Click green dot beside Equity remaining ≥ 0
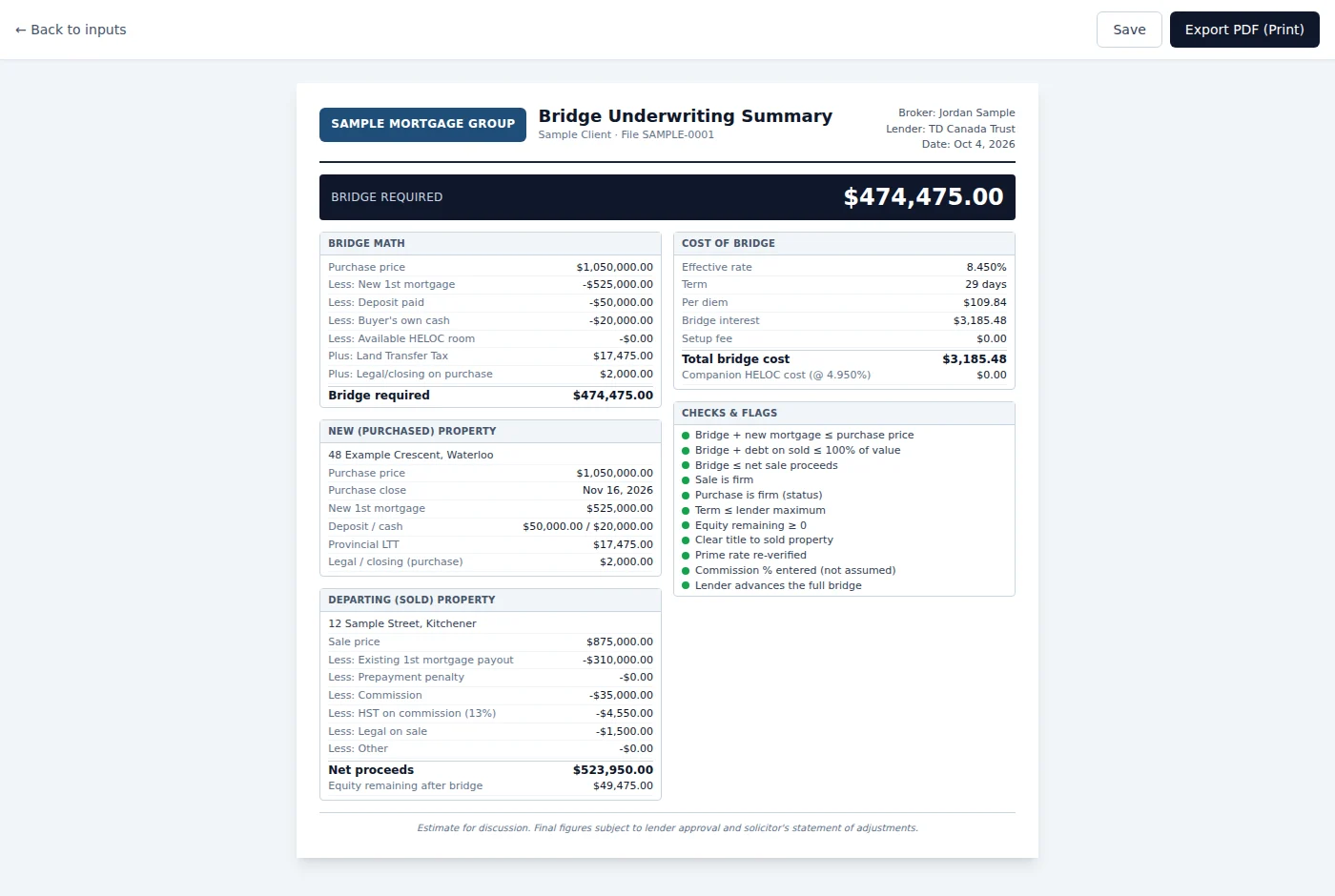The image size is (1335, 896). coord(686,525)
